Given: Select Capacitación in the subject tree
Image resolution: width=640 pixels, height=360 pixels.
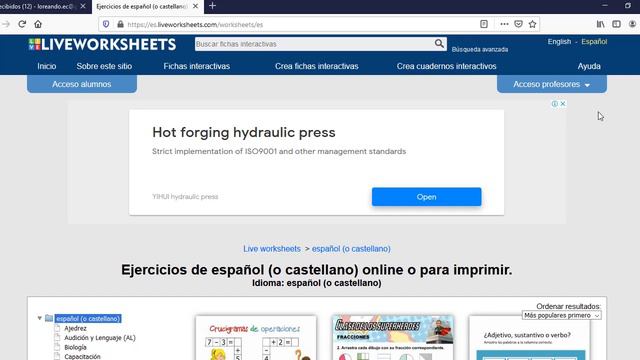Looking at the screenshot, I should pos(82,356).
